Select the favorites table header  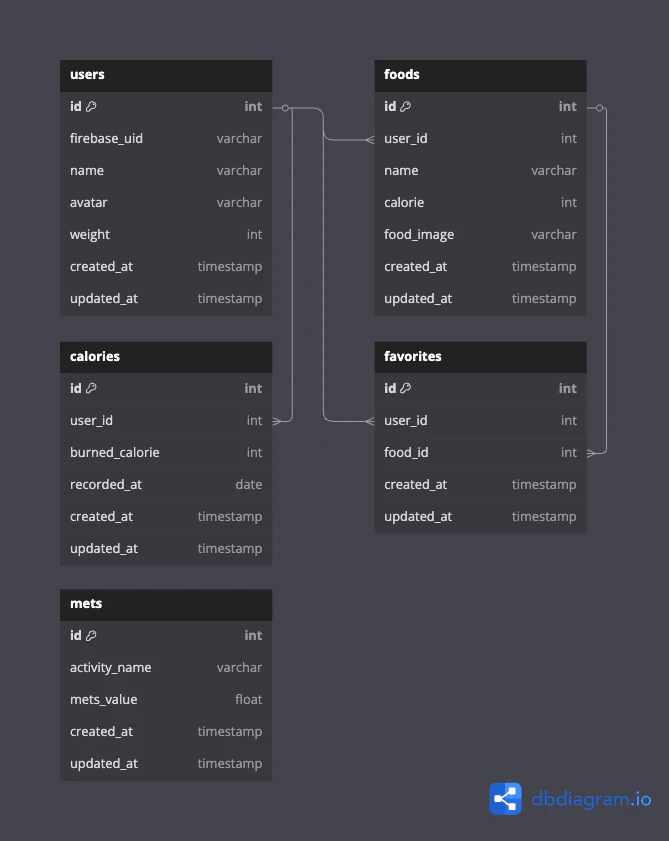point(480,357)
